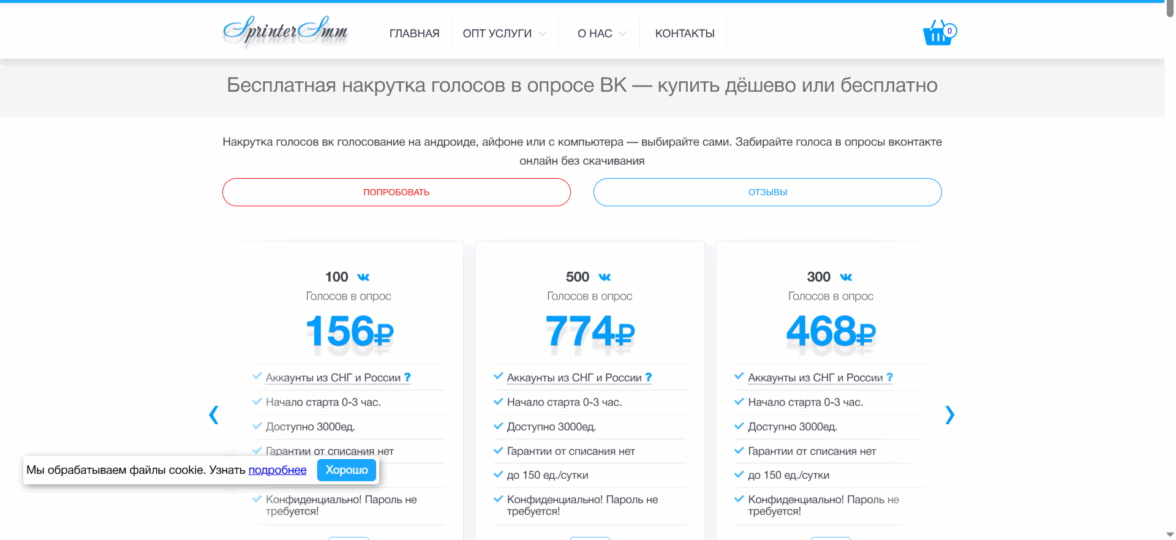The image size is (1176, 540).
Task: Click the VK icon beside 100
Action: (363, 277)
